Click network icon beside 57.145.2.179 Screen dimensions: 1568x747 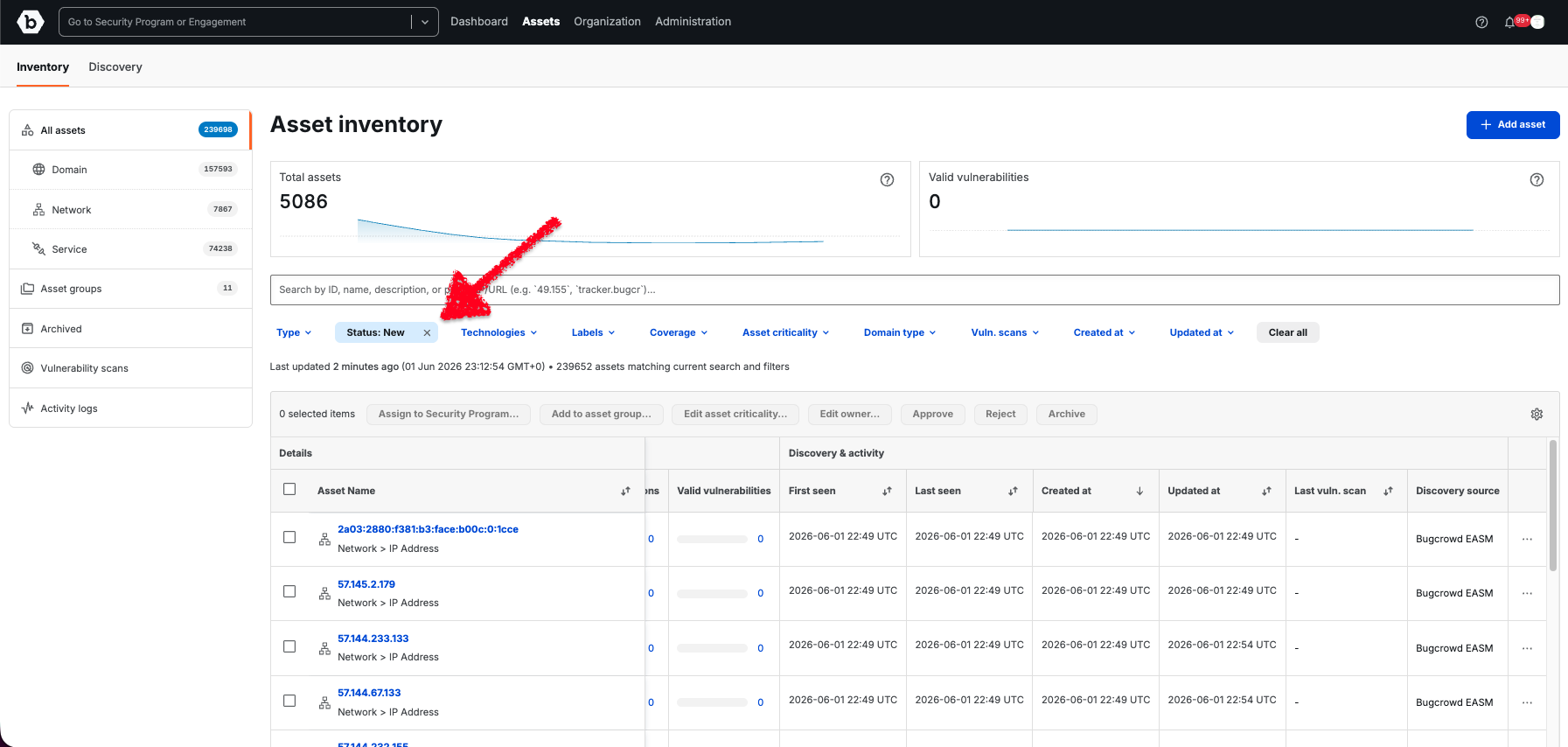[x=324, y=594]
